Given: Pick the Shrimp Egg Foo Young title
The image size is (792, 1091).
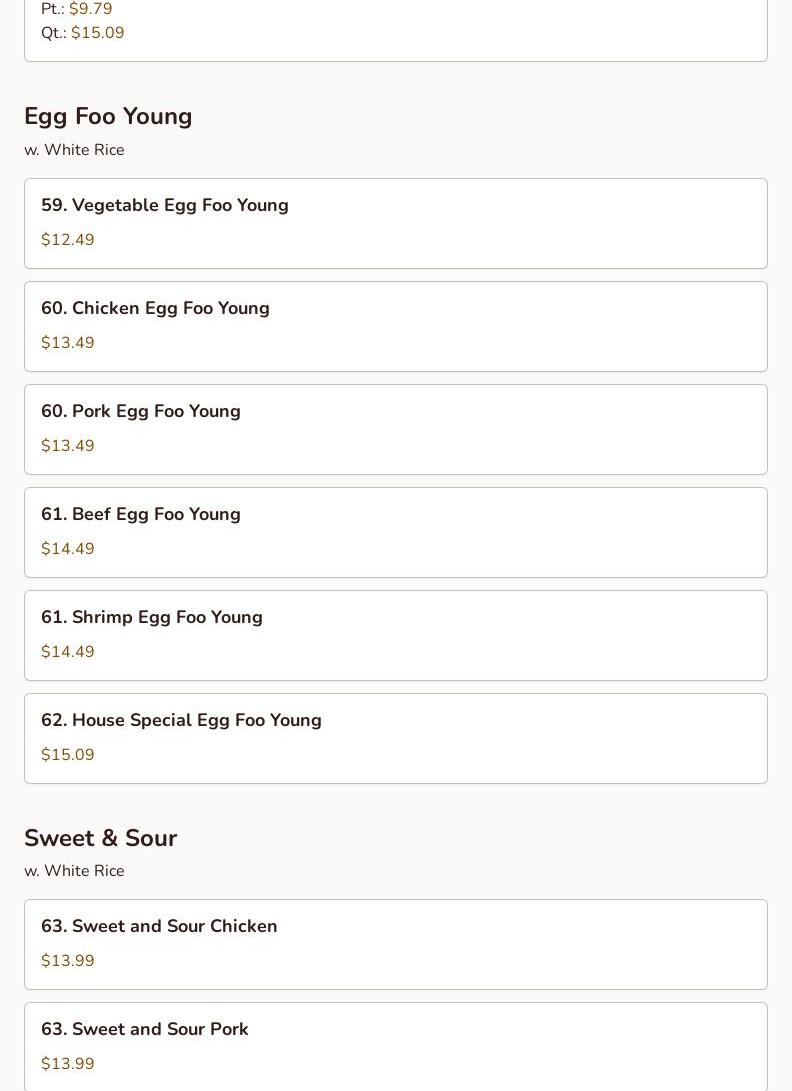Looking at the screenshot, I should (x=152, y=617).
